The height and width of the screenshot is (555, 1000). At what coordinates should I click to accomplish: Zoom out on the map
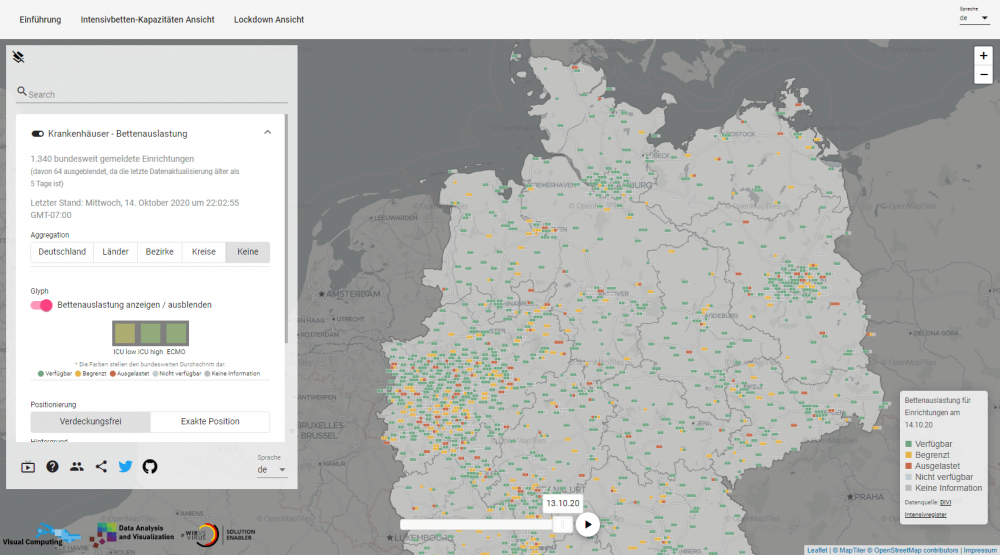[x=984, y=75]
